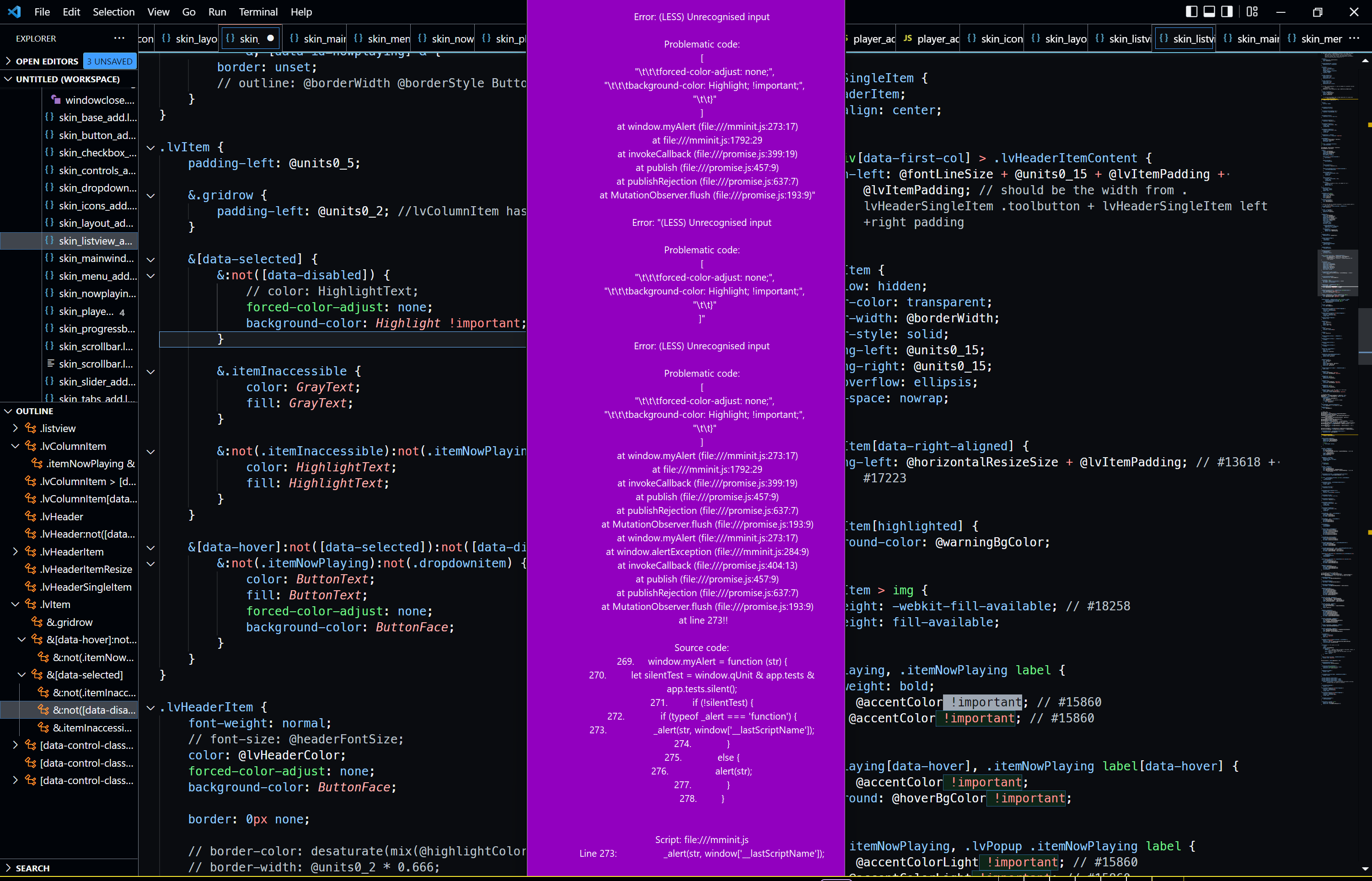
Task: Open the Terminal menu
Action: 257,11
